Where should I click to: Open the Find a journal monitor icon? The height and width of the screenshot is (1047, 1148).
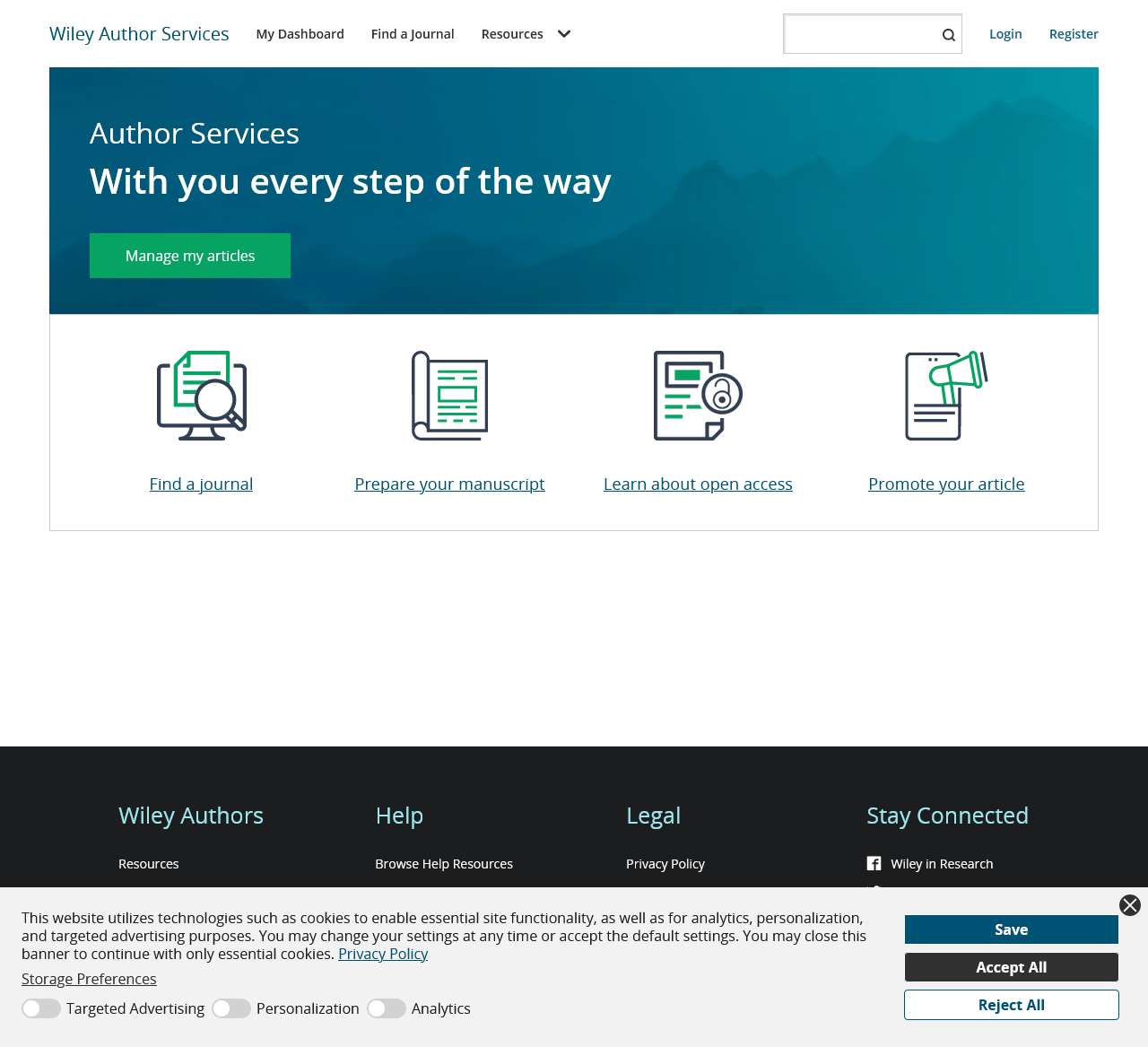coord(202,396)
